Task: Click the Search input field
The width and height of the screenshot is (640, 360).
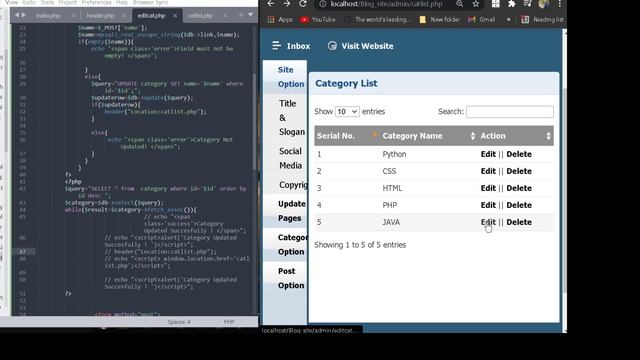Action: 510,111
